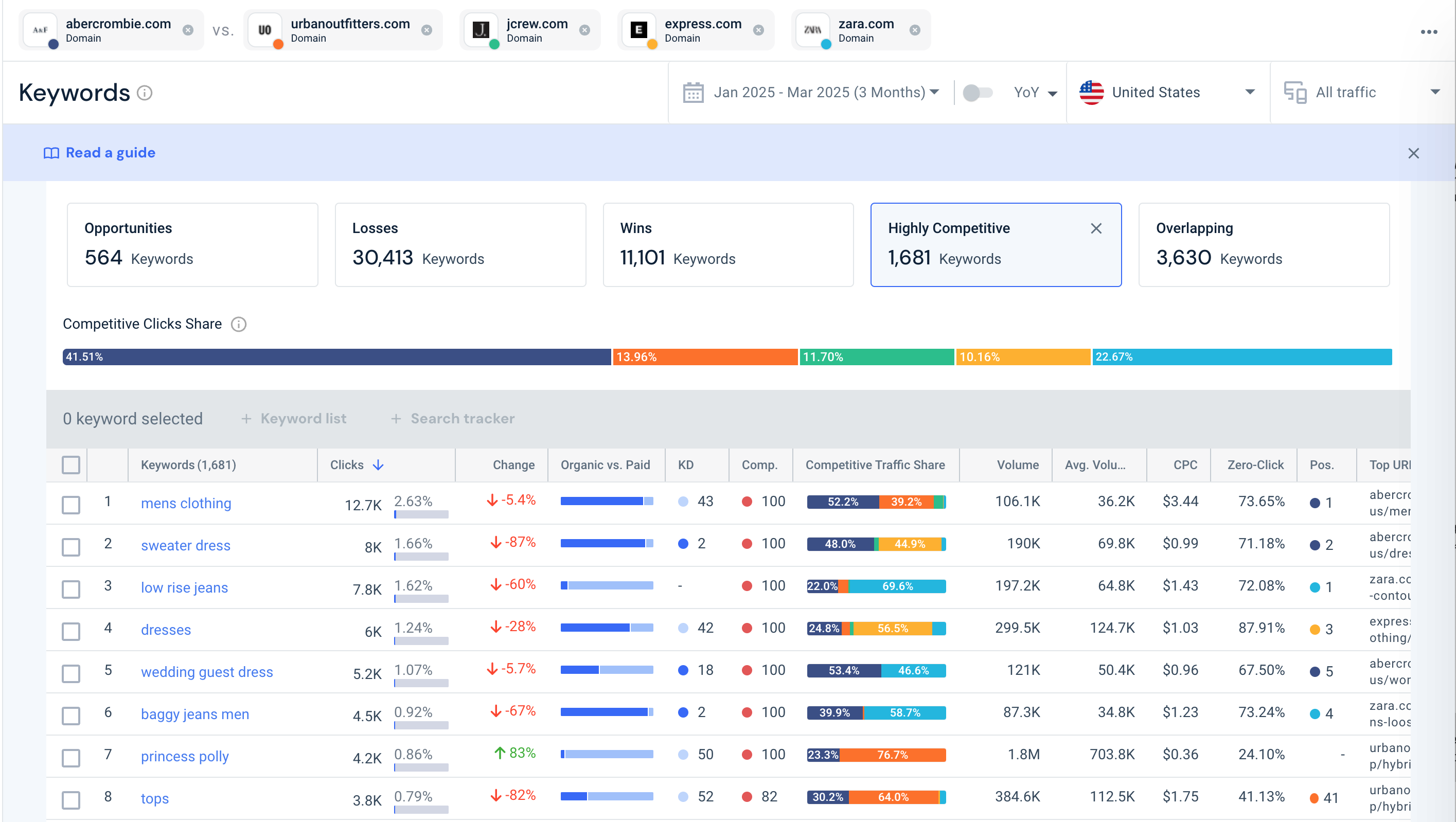
Task: Click the urbanoutfitters.com UO logo
Action: (x=264, y=30)
